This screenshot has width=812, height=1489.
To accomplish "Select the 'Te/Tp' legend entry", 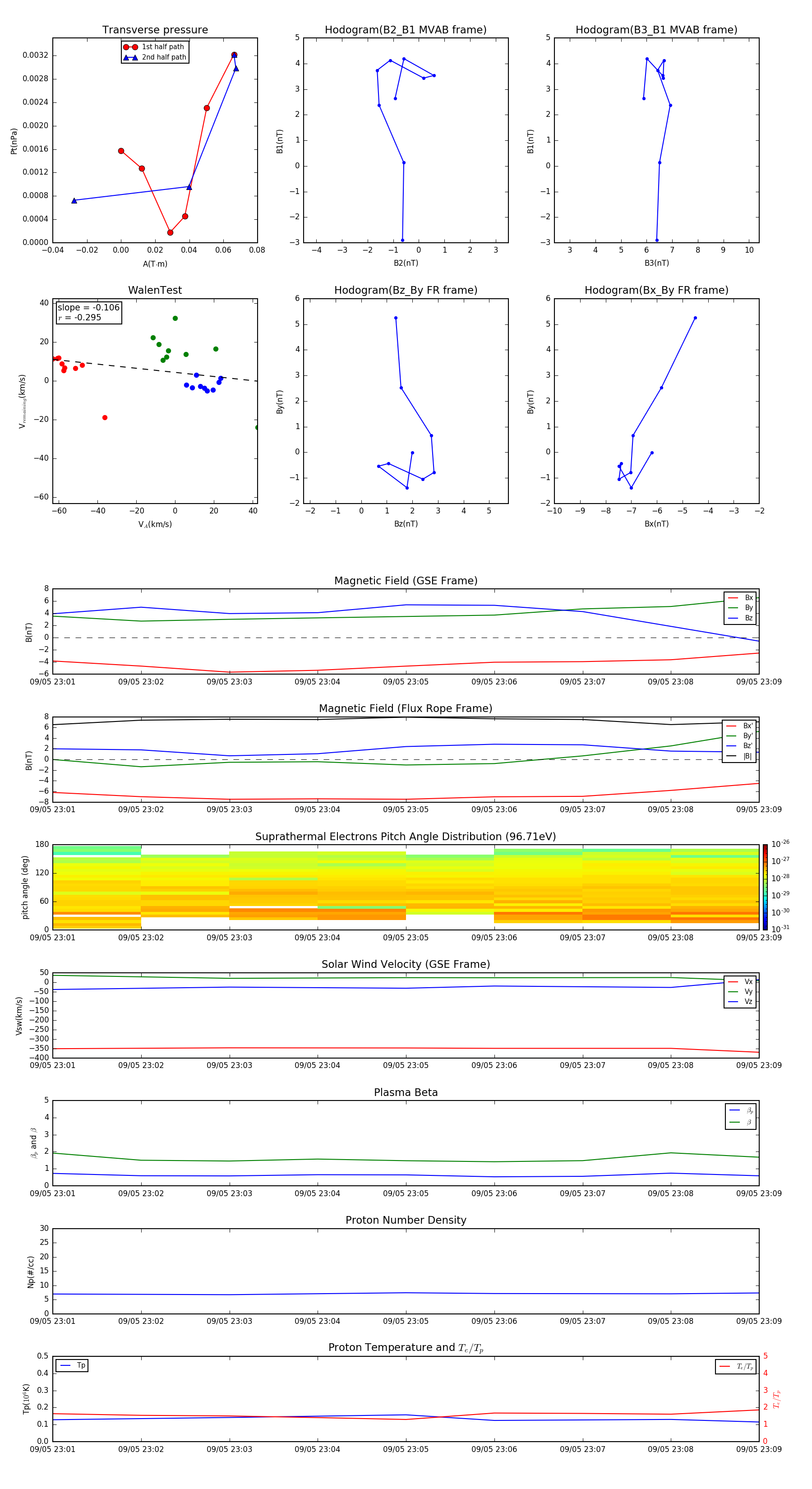I will pyautogui.click(x=736, y=1366).
